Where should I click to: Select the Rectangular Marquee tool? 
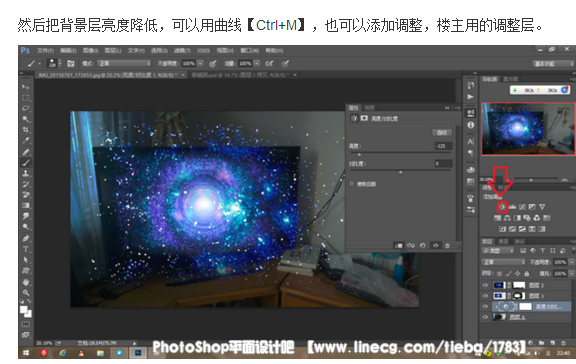click(x=26, y=98)
